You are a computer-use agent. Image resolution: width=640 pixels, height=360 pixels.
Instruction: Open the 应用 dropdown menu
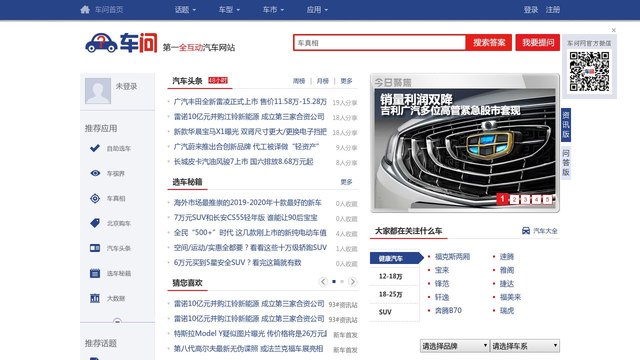click(x=317, y=9)
